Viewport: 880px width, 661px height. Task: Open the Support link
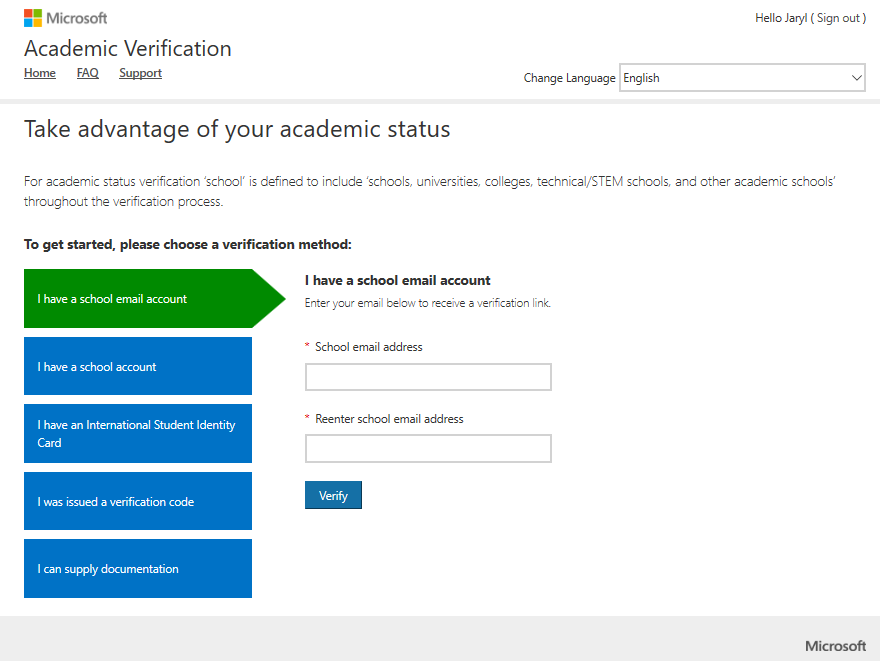140,73
